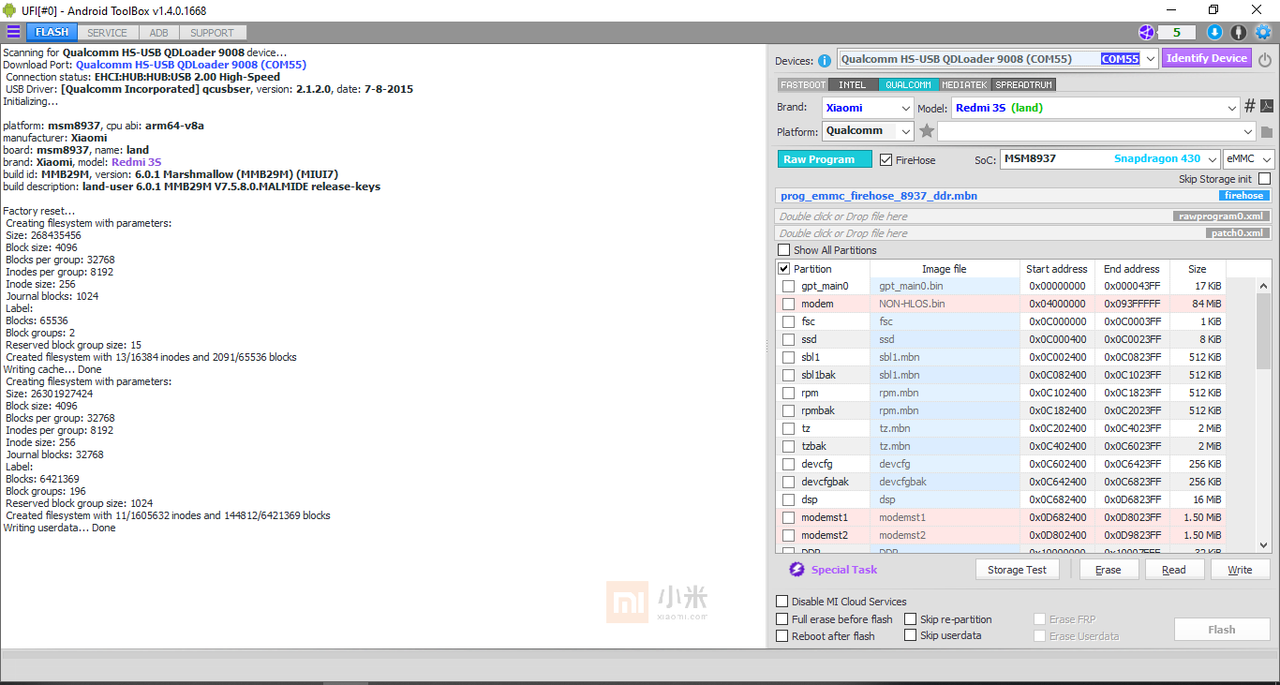Click the purple globe network icon
The width and height of the screenshot is (1280, 685).
(x=1146, y=32)
